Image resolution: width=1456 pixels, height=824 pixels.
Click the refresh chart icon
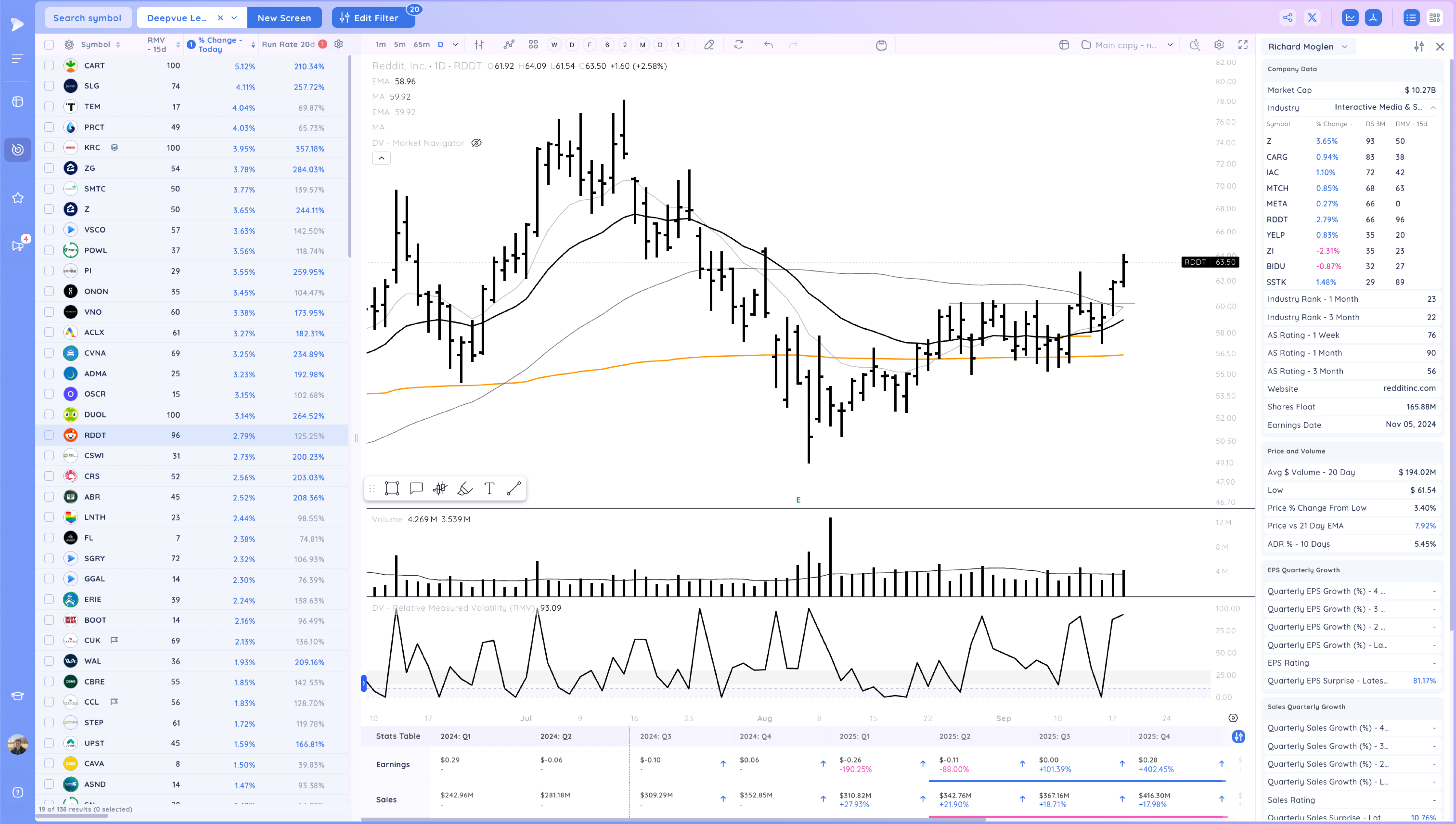pyautogui.click(x=739, y=45)
